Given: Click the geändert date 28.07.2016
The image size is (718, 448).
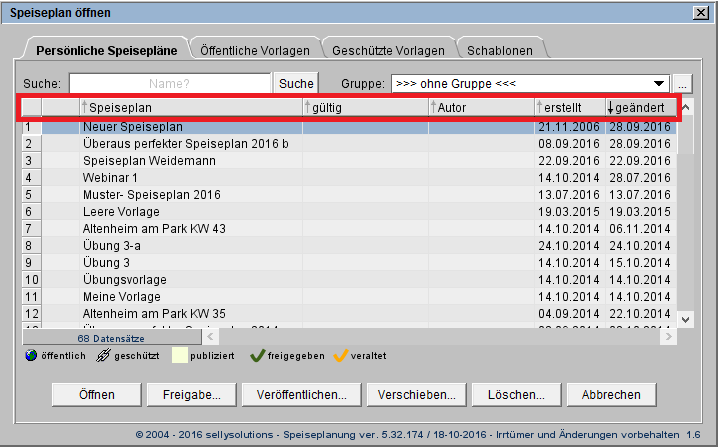Looking at the screenshot, I should coord(640,178).
